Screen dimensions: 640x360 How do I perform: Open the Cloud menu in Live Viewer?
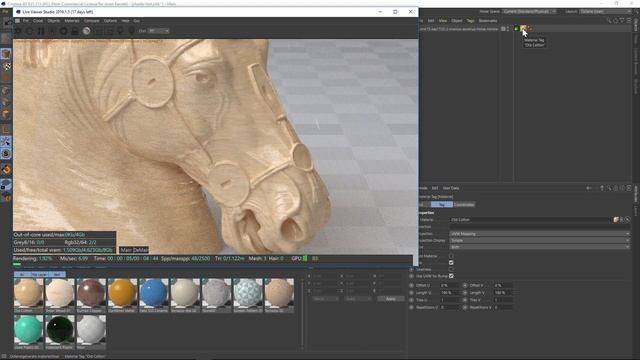(x=38, y=20)
